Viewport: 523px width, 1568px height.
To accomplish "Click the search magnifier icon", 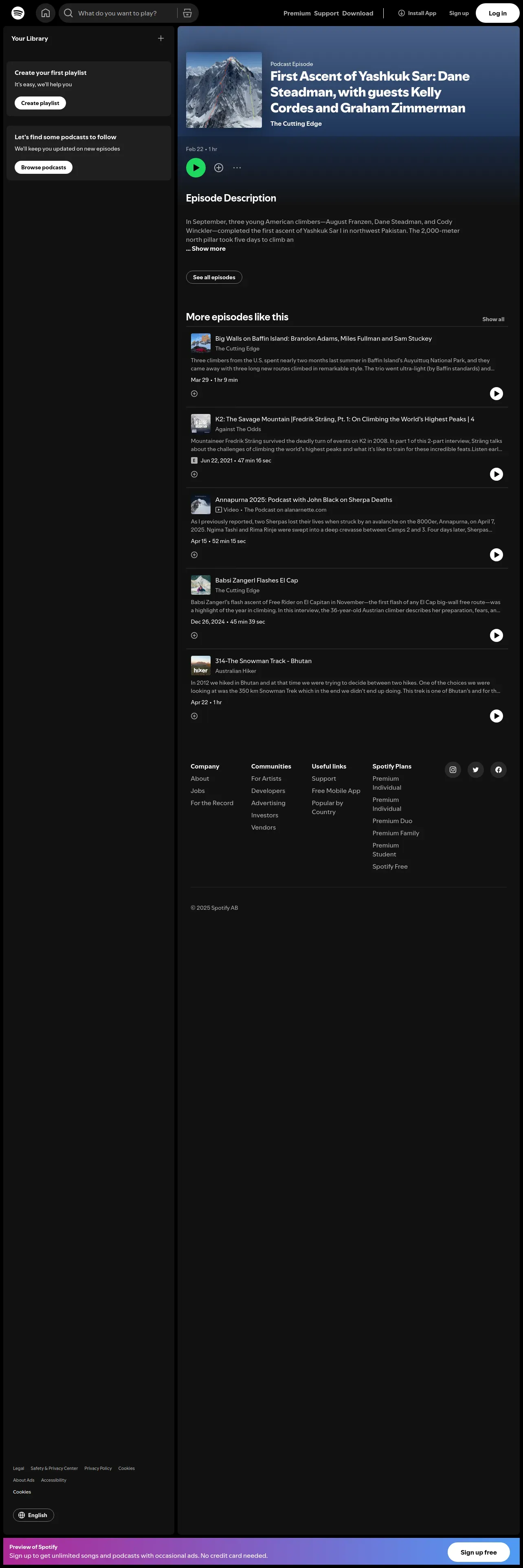I will coord(68,13).
